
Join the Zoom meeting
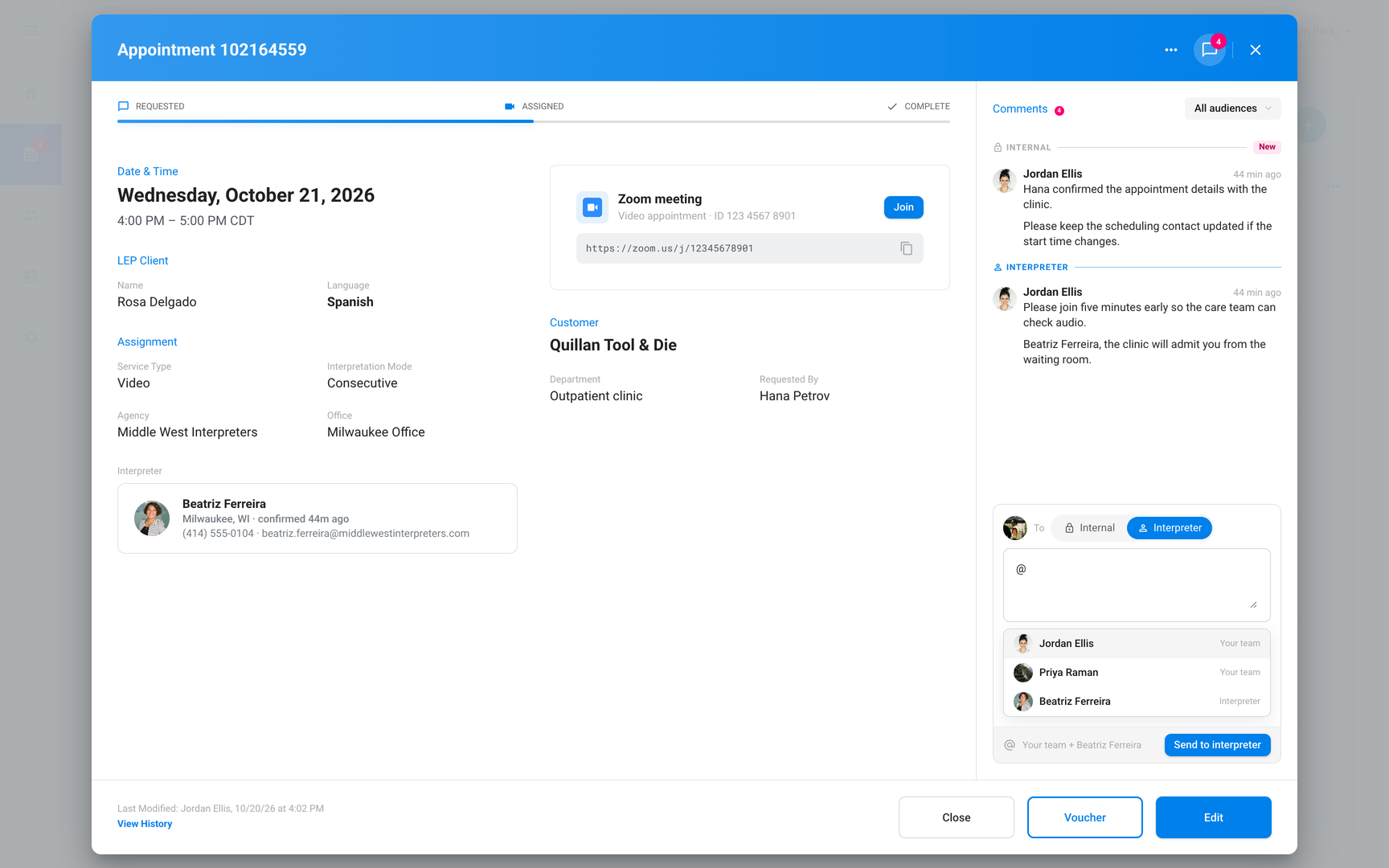(x=903, y=207)
